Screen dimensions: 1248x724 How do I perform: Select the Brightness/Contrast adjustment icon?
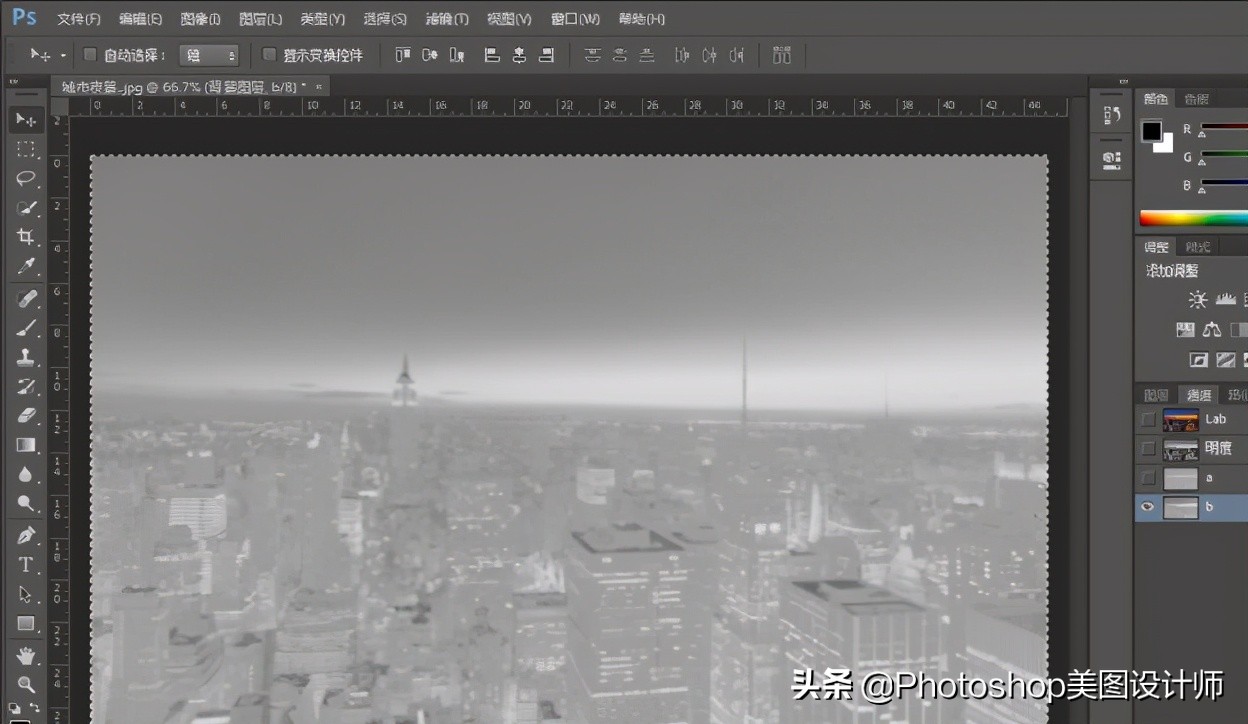pyautogui.click(x=1197, y=299)
